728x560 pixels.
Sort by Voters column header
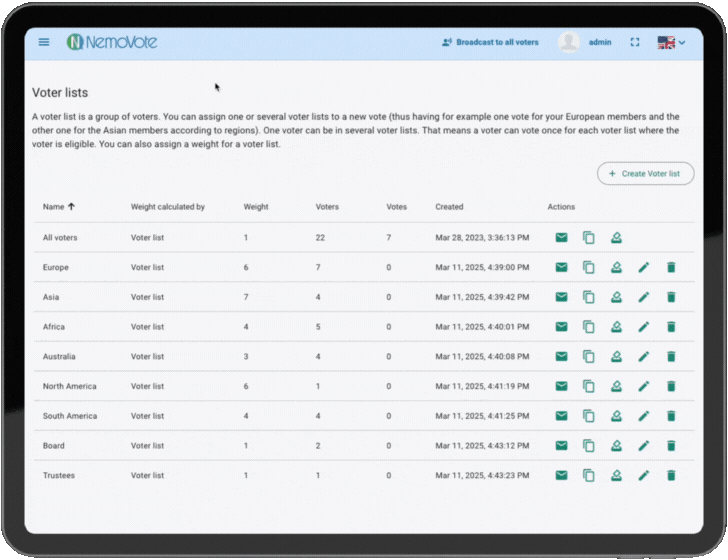[327, 207]
